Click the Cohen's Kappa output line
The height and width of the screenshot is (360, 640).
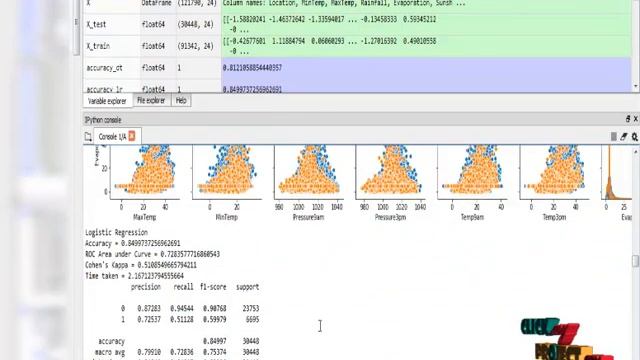[x=141, y=265]
